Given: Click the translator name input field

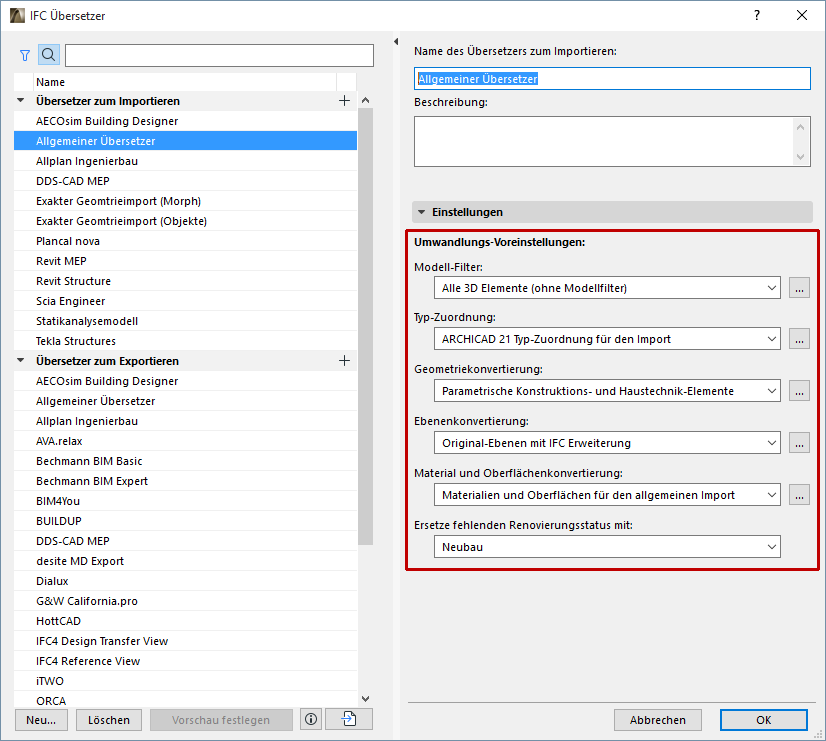Looking at the screenshot, I should 612,78.
